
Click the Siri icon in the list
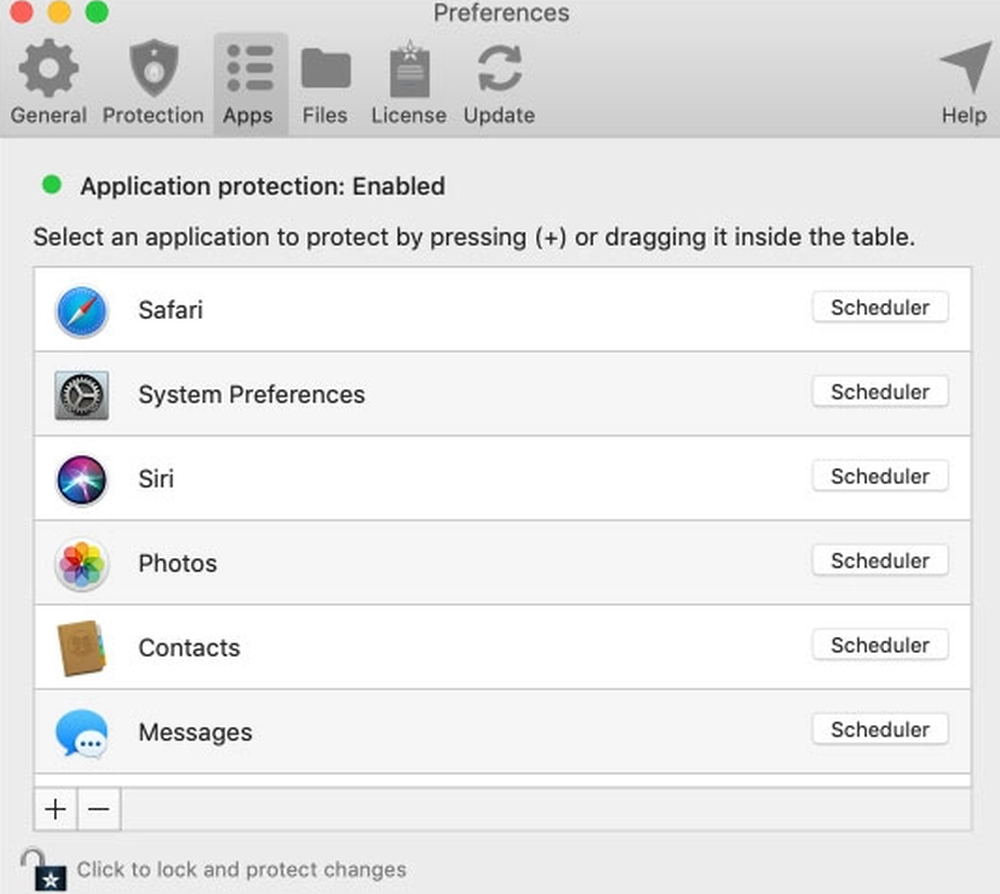pyautogui.click(x=81, y=478)
